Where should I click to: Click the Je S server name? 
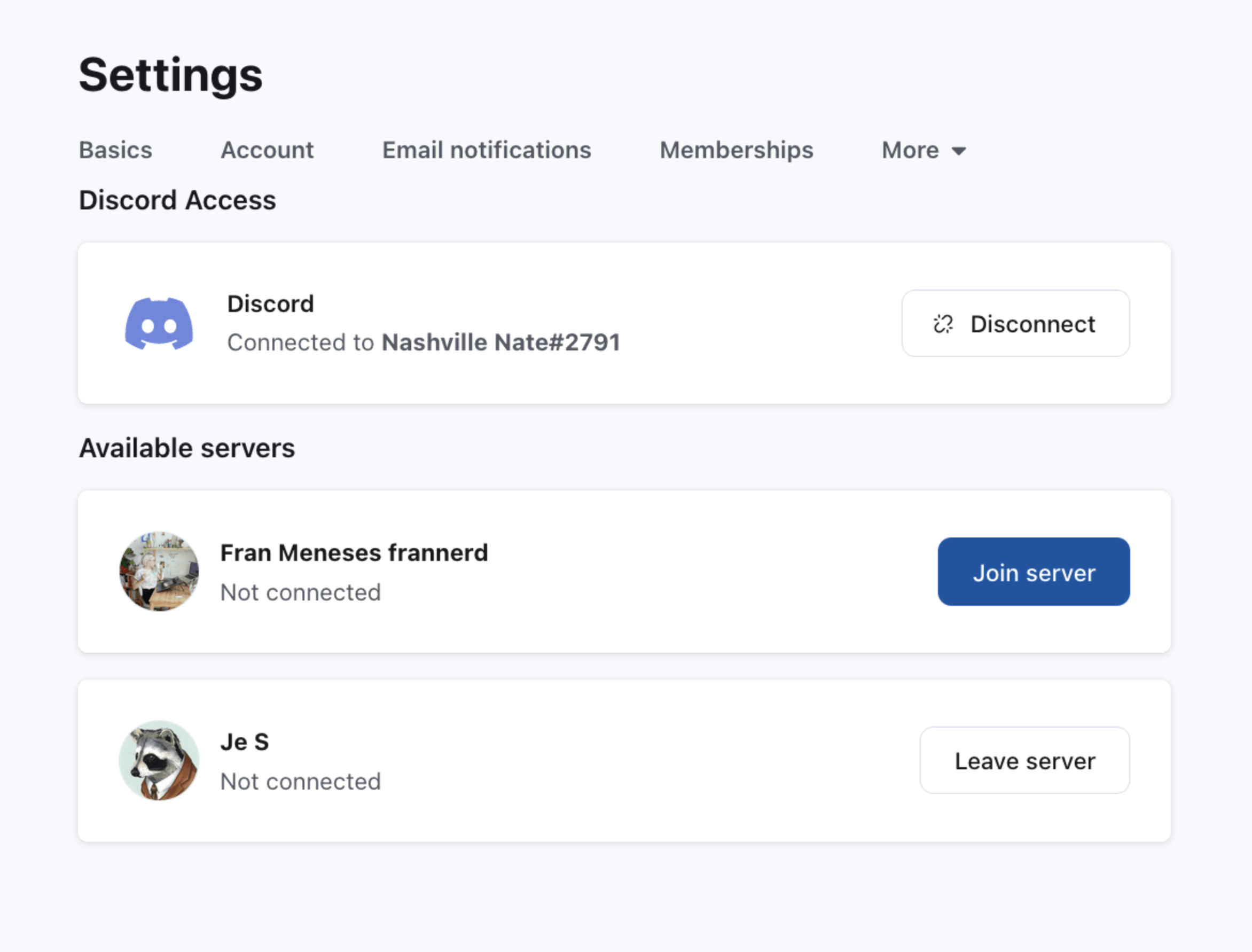point(245,742)
